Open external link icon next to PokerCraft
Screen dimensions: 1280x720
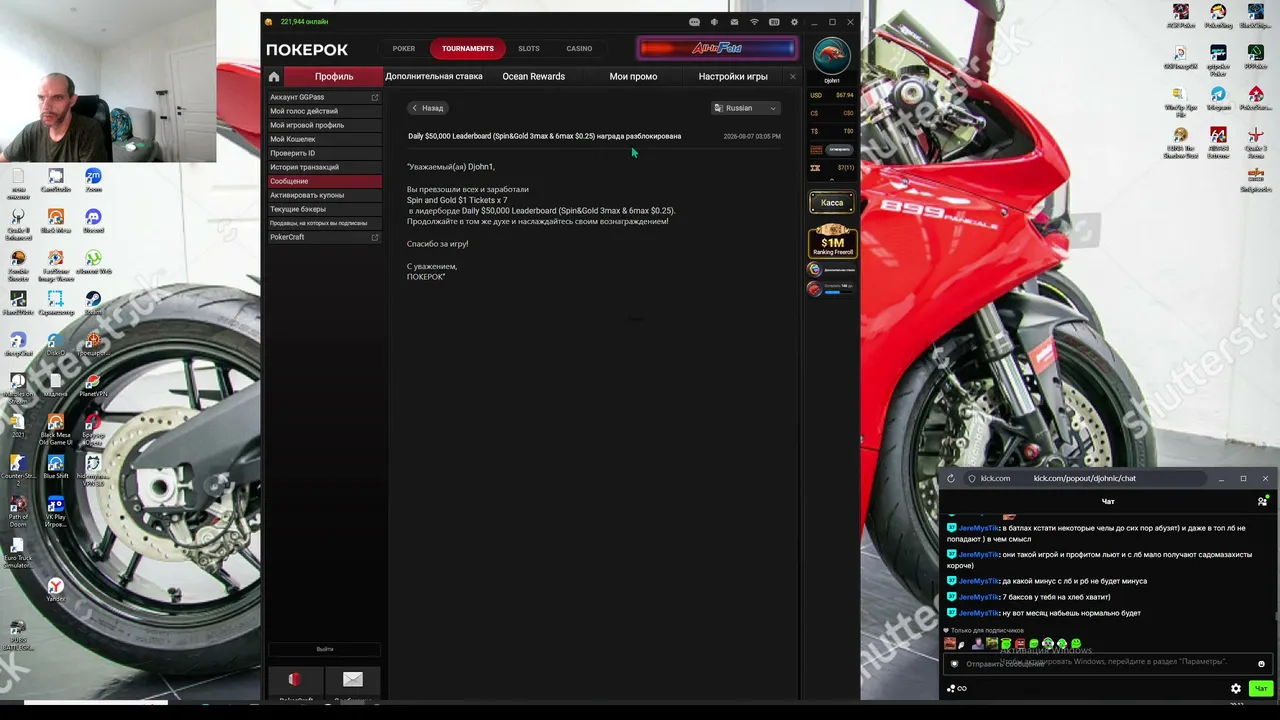(375, 237)
